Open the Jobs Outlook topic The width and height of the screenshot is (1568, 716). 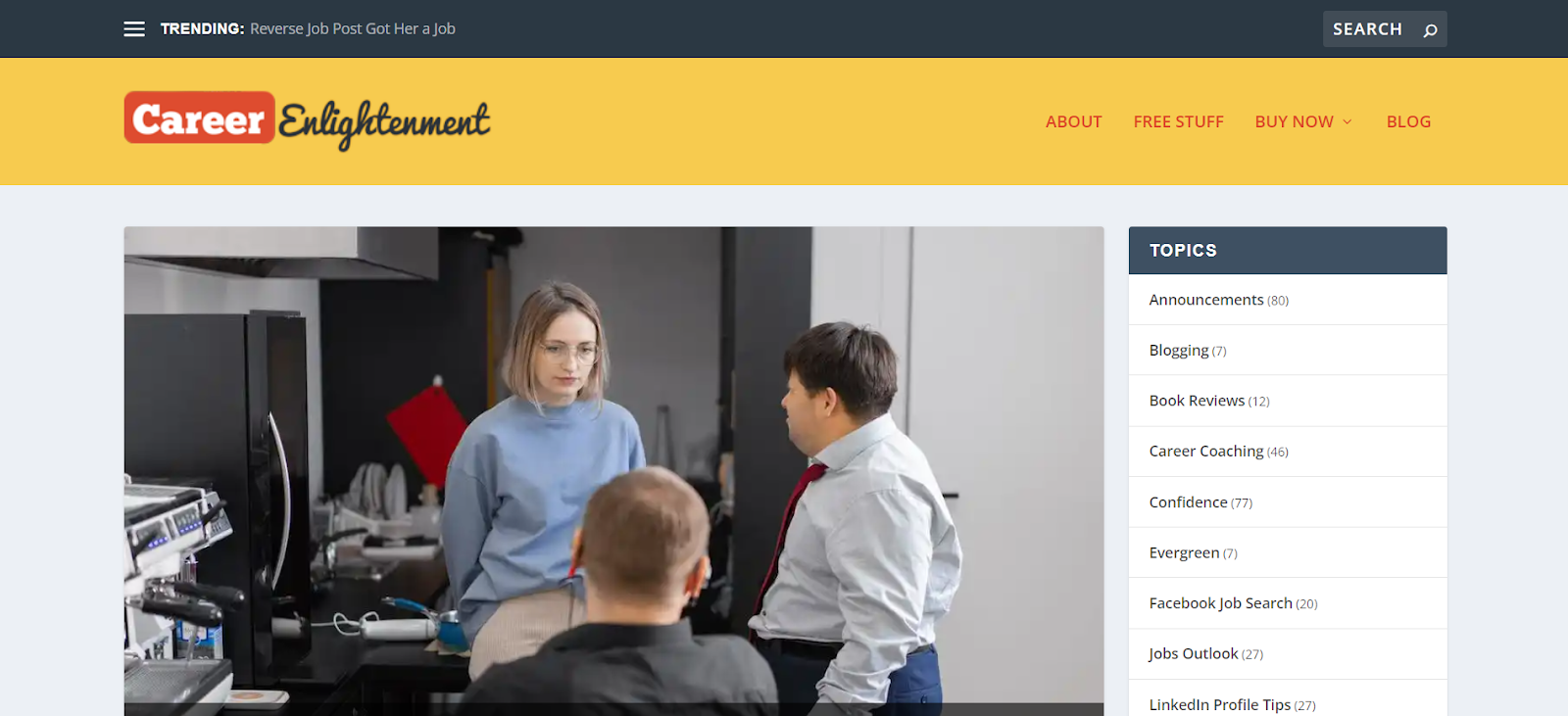coord(1194,654)
